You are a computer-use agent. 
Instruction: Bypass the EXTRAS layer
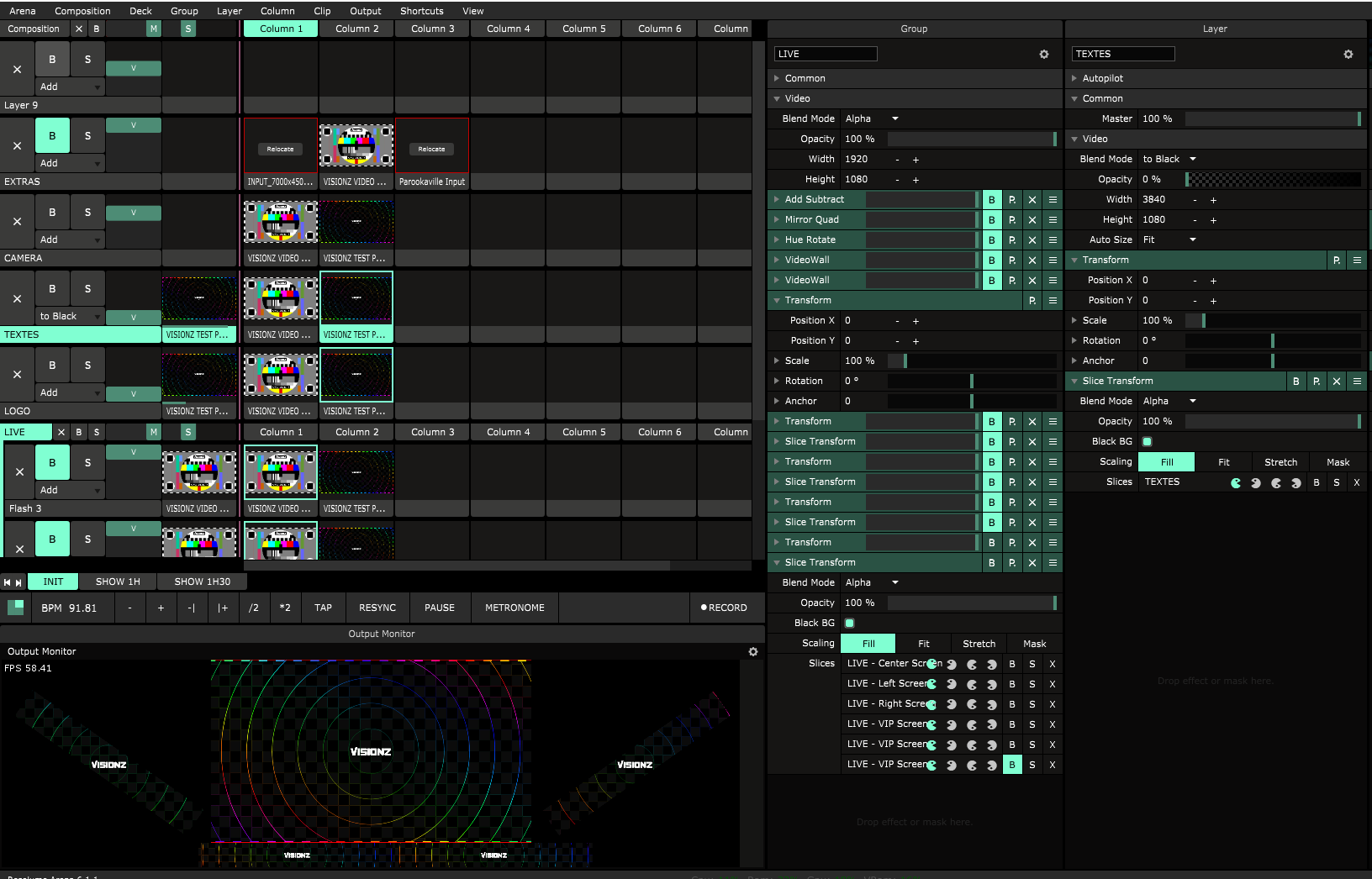[52, 136]
